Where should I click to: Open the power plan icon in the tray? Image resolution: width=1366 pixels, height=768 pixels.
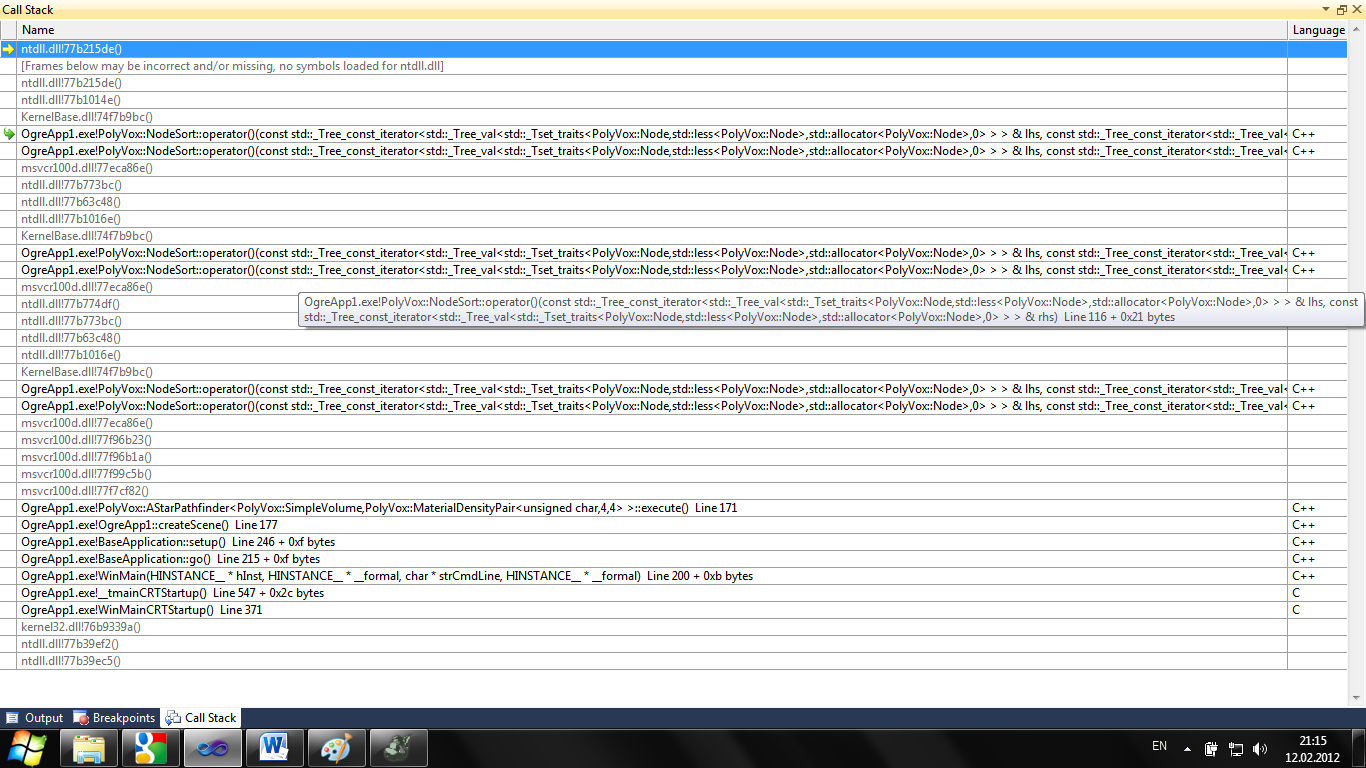pos(1211,749)
